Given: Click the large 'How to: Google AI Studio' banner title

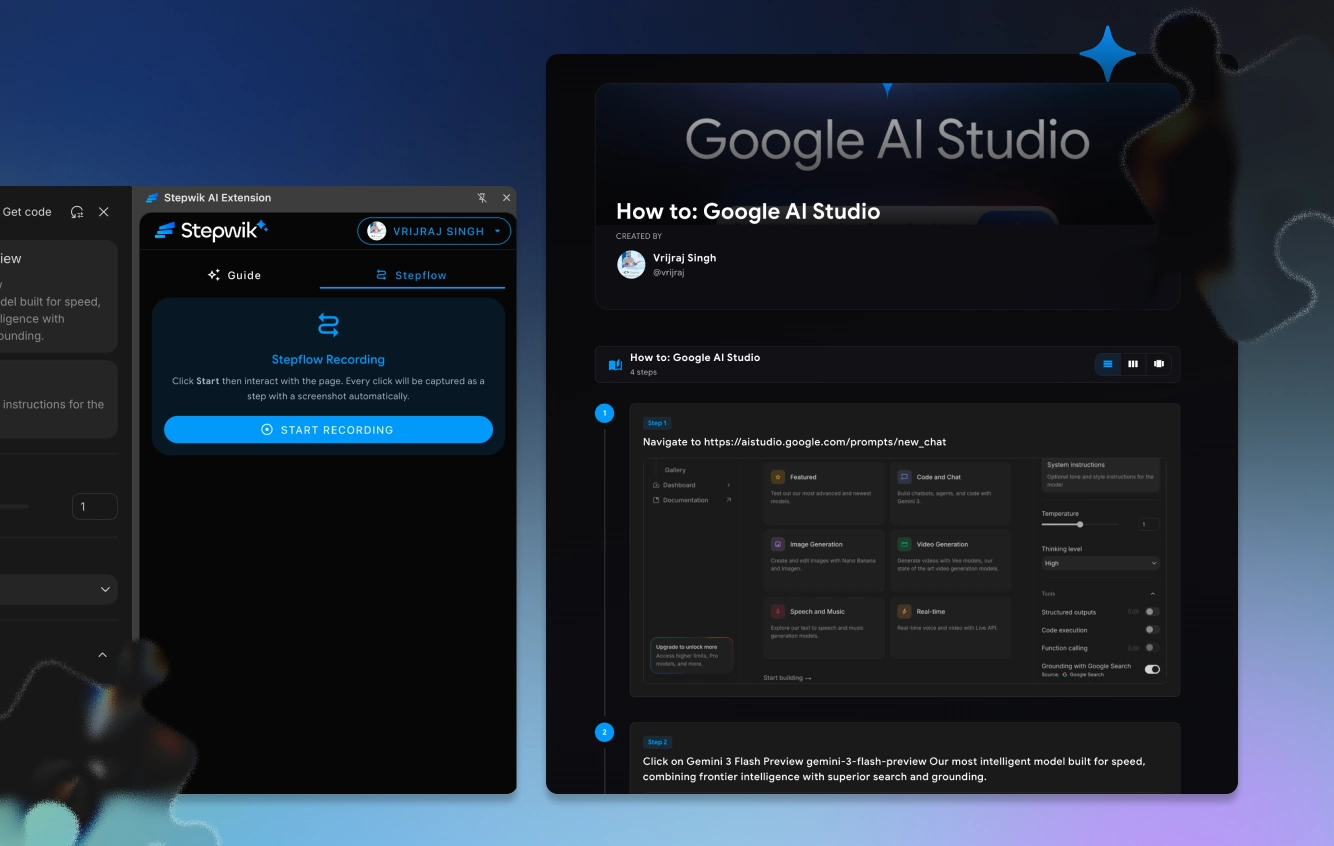Looking at the screenshot, I should 748,211.
